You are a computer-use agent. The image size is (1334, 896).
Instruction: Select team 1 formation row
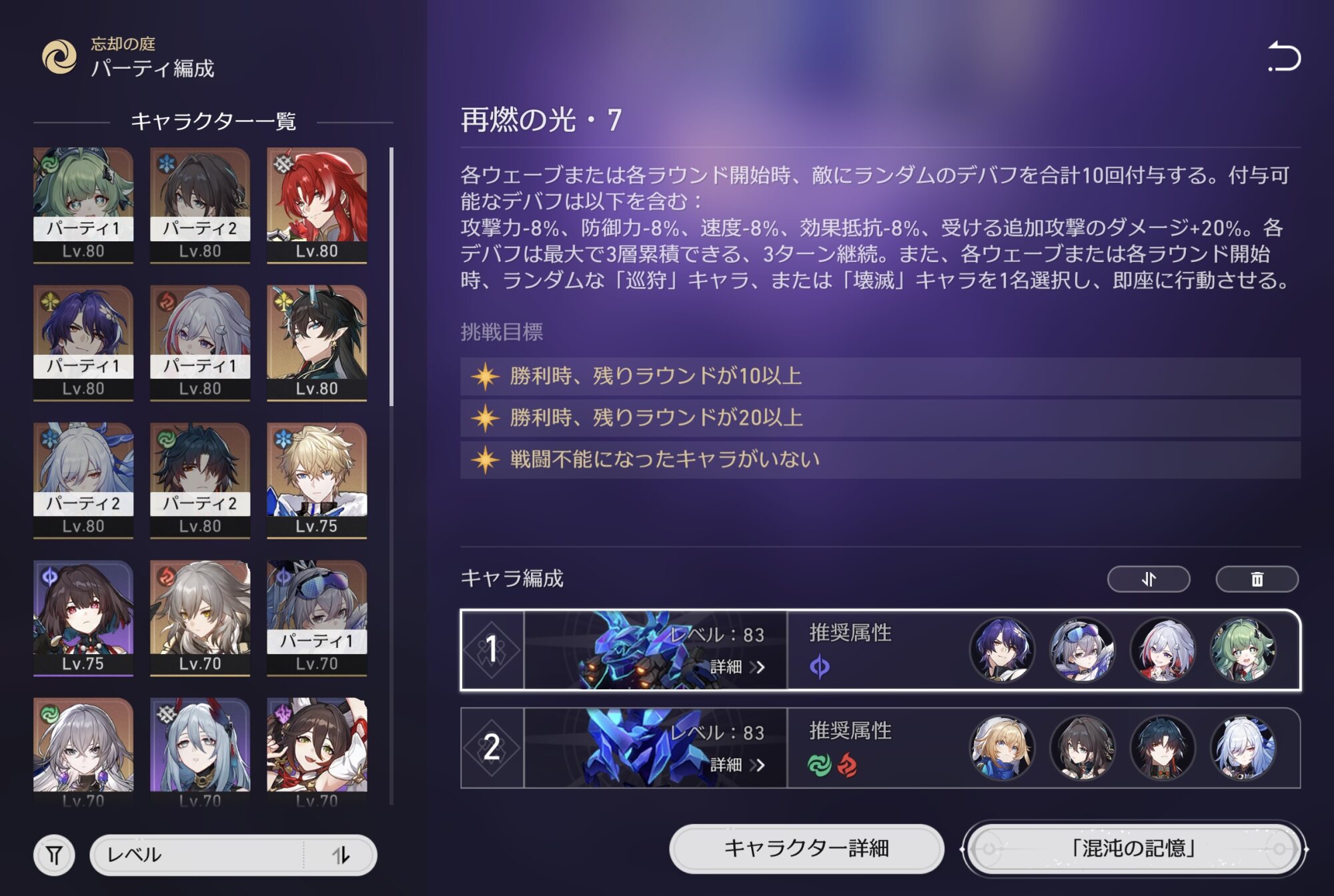coord(880,649)
